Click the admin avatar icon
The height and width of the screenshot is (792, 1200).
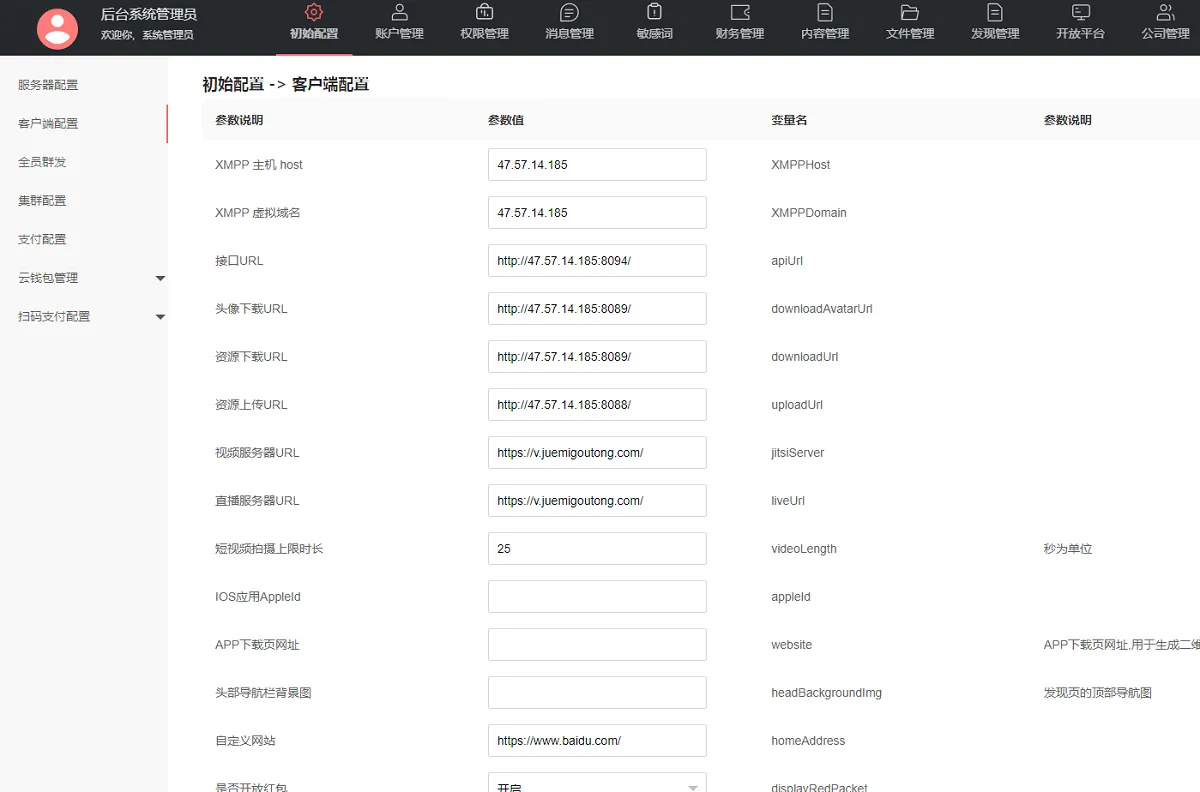point(57,27)
